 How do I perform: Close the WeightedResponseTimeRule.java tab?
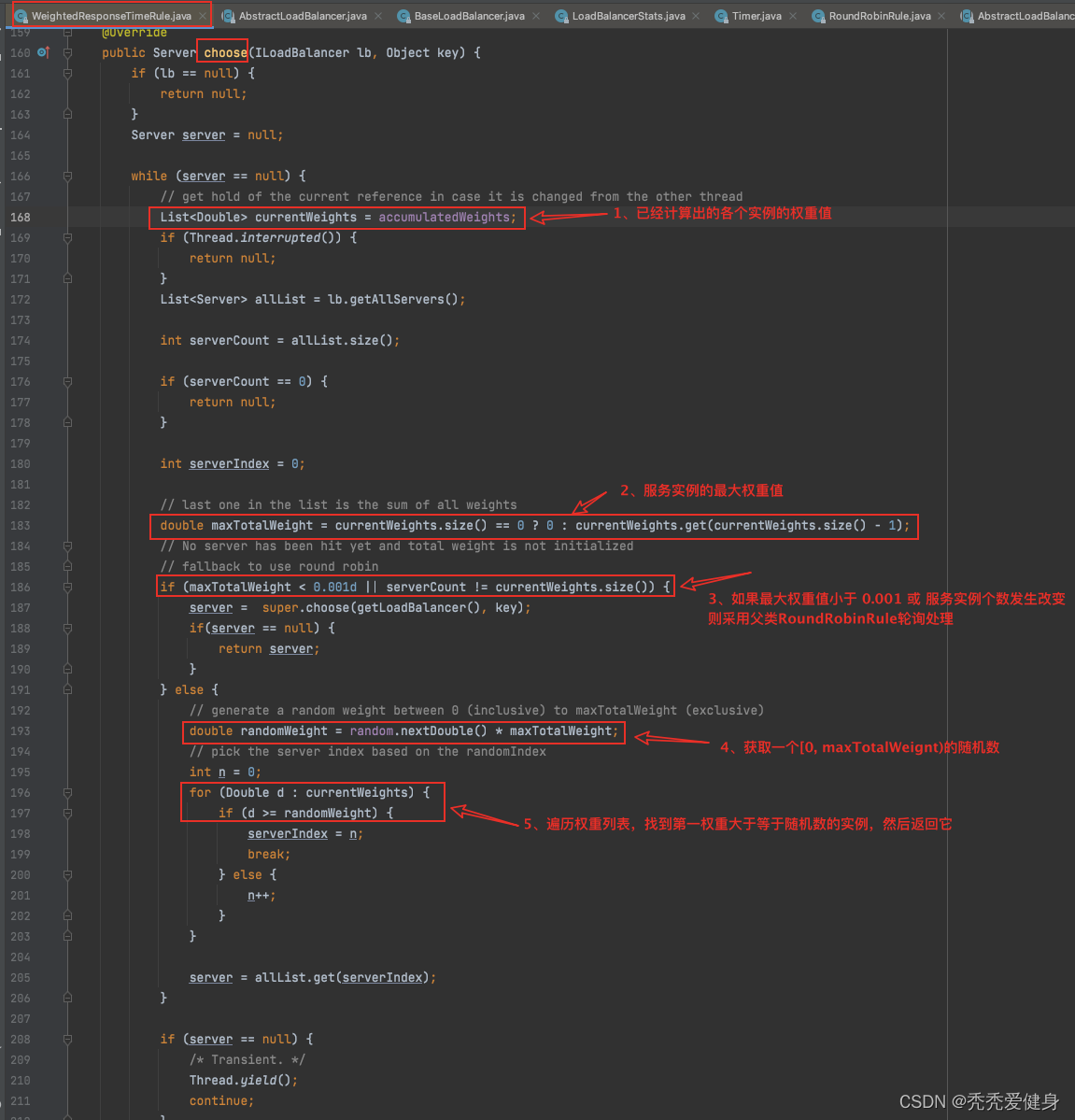pos(203,16)
